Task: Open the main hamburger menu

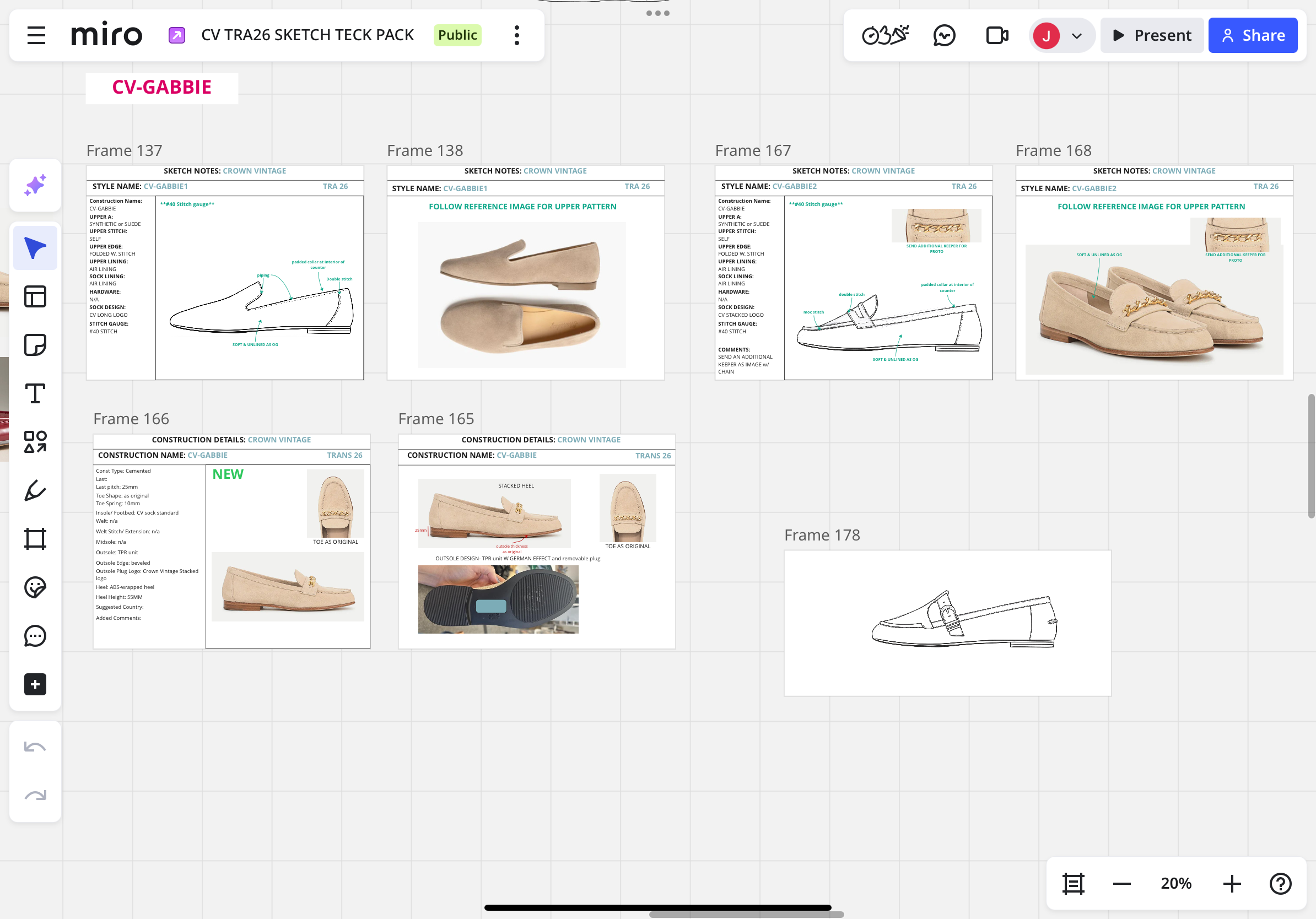Action: (36, 35)
